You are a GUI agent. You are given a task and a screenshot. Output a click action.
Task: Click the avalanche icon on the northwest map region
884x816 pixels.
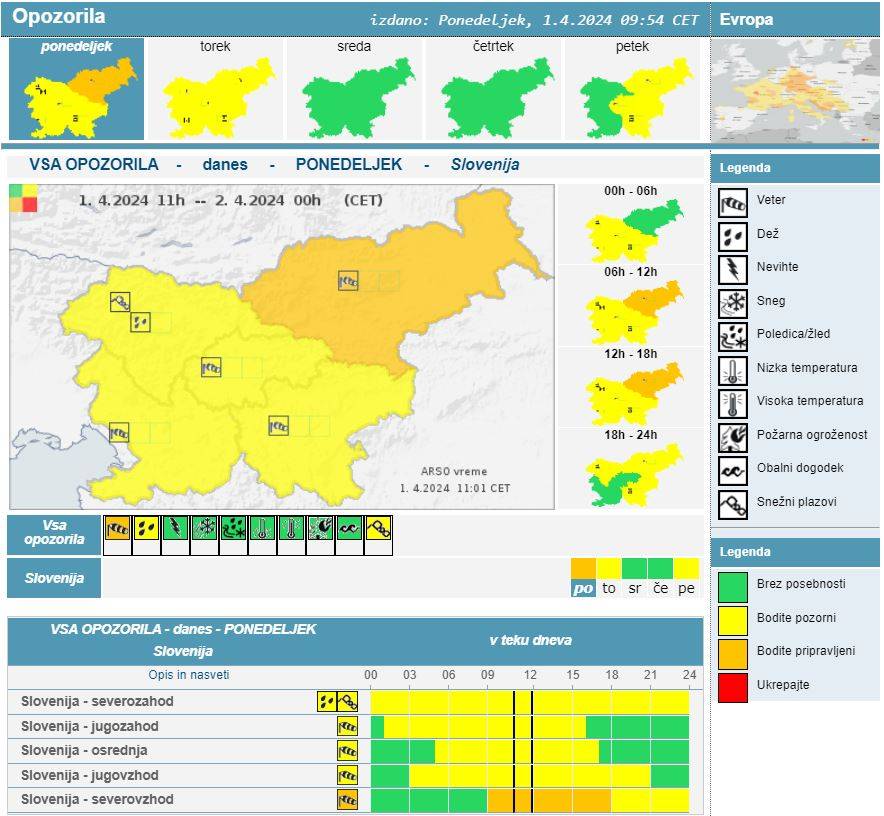[x=120, y=301]
